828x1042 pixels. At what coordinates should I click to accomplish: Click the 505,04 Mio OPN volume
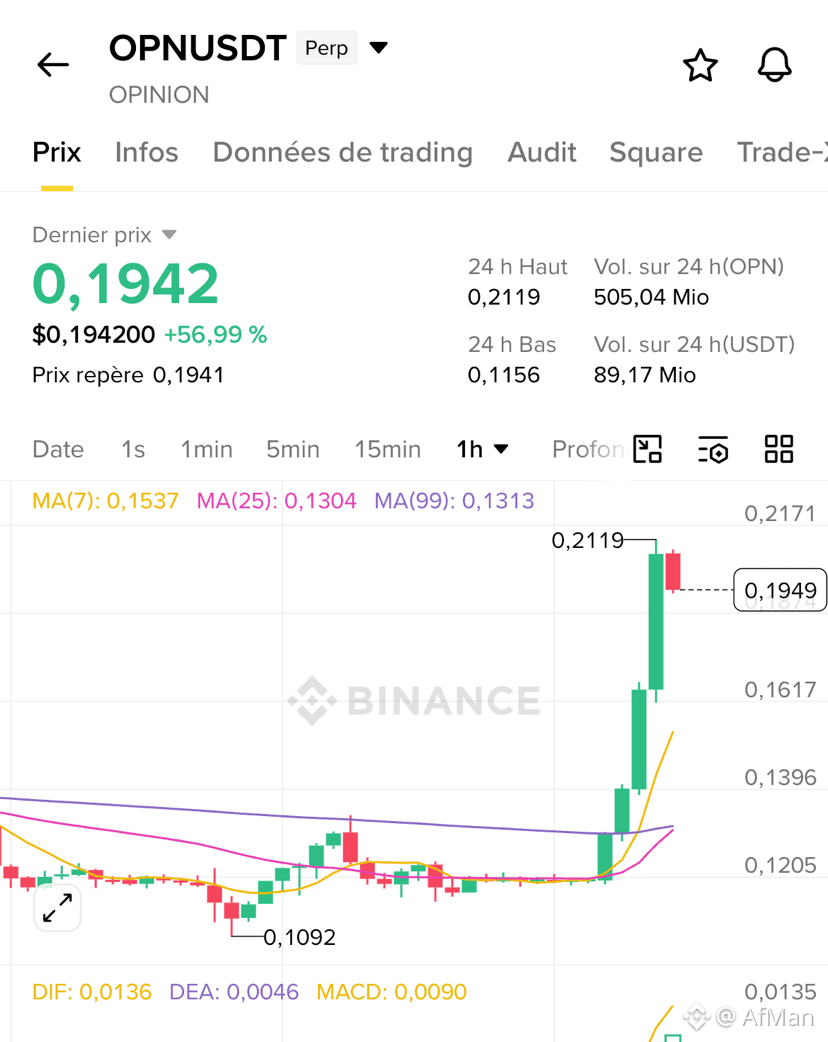click(x=651, y=297)
